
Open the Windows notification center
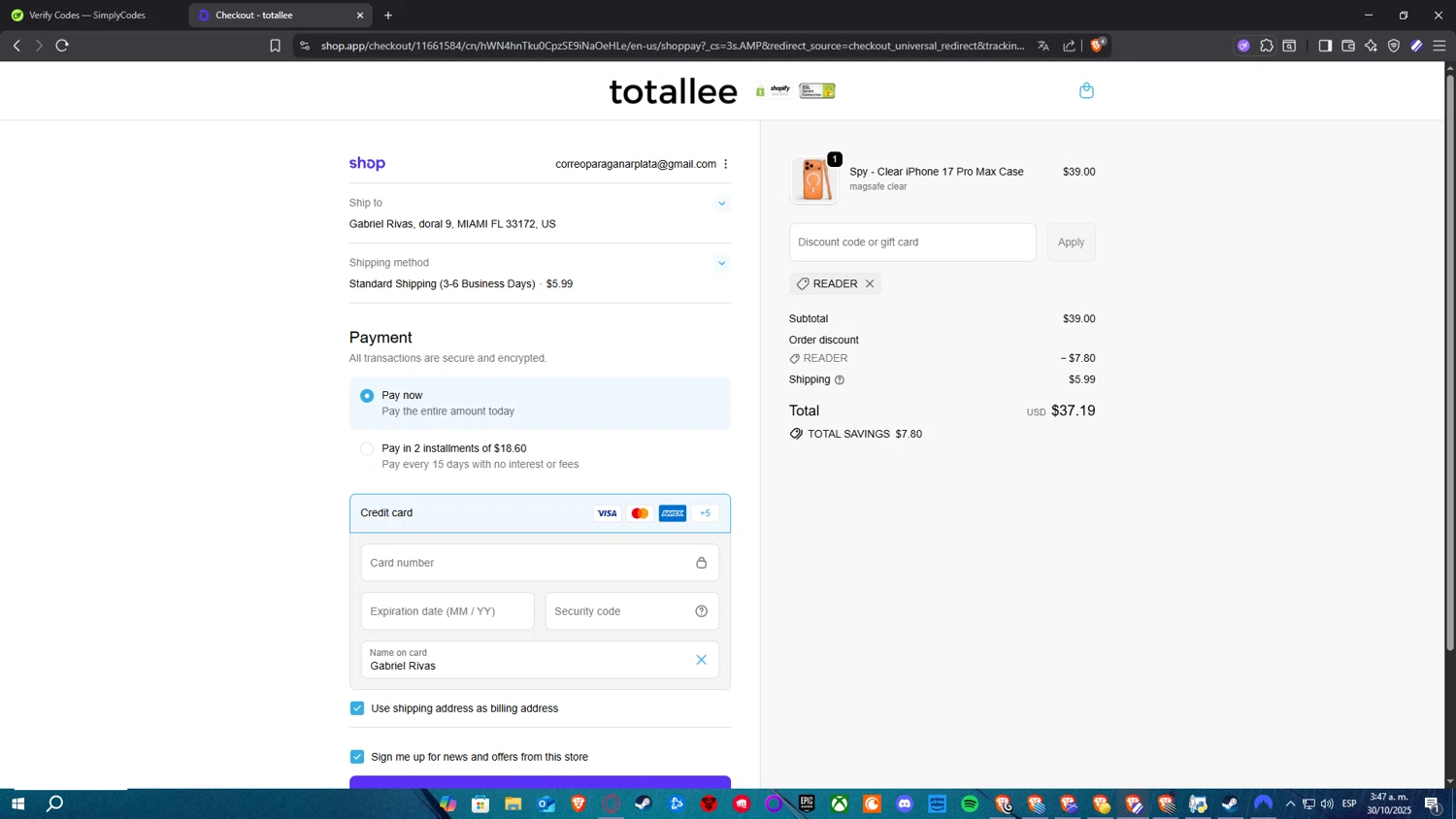pos(1433,803)
